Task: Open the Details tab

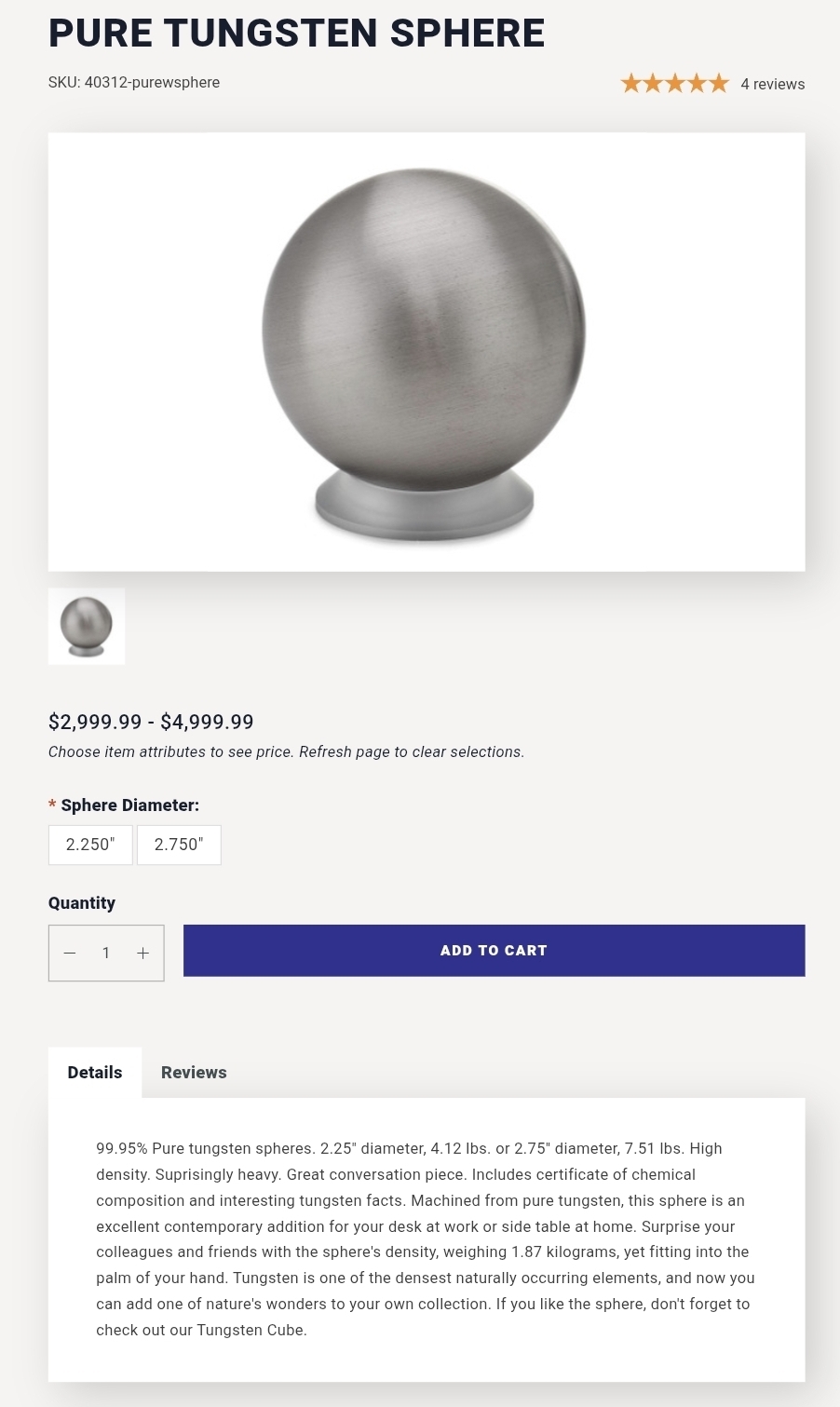Action: (95, 1073)
